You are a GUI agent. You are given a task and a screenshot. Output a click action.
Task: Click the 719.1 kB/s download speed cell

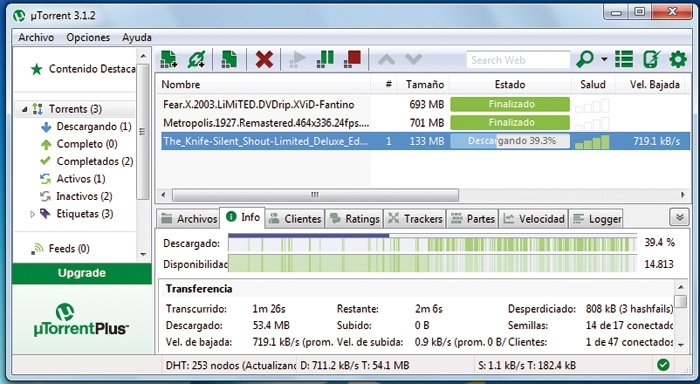coord(656,141)
